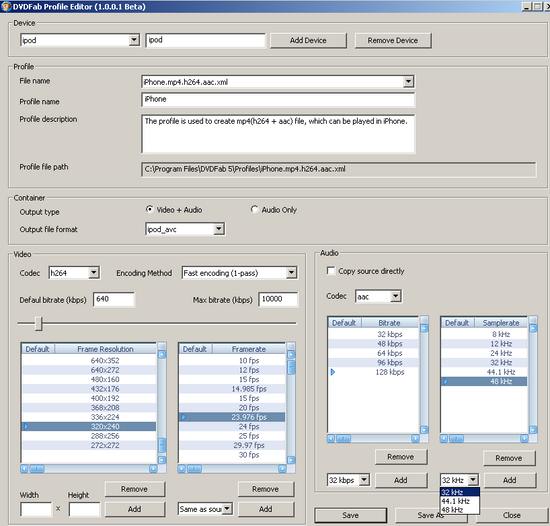
Task: Select 32 kbps in Bitrate list
Action: click(x=374, y=334)
